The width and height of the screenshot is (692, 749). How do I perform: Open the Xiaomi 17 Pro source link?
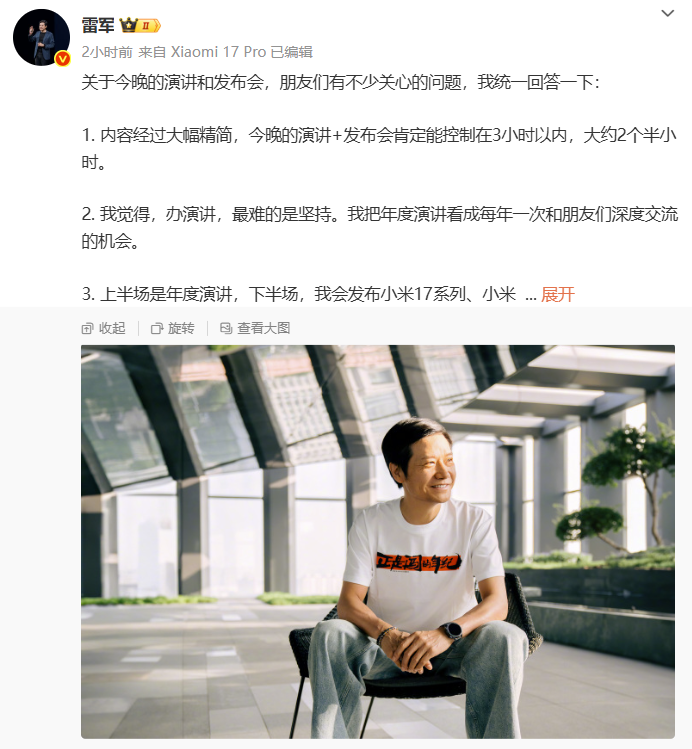(218, 52)
